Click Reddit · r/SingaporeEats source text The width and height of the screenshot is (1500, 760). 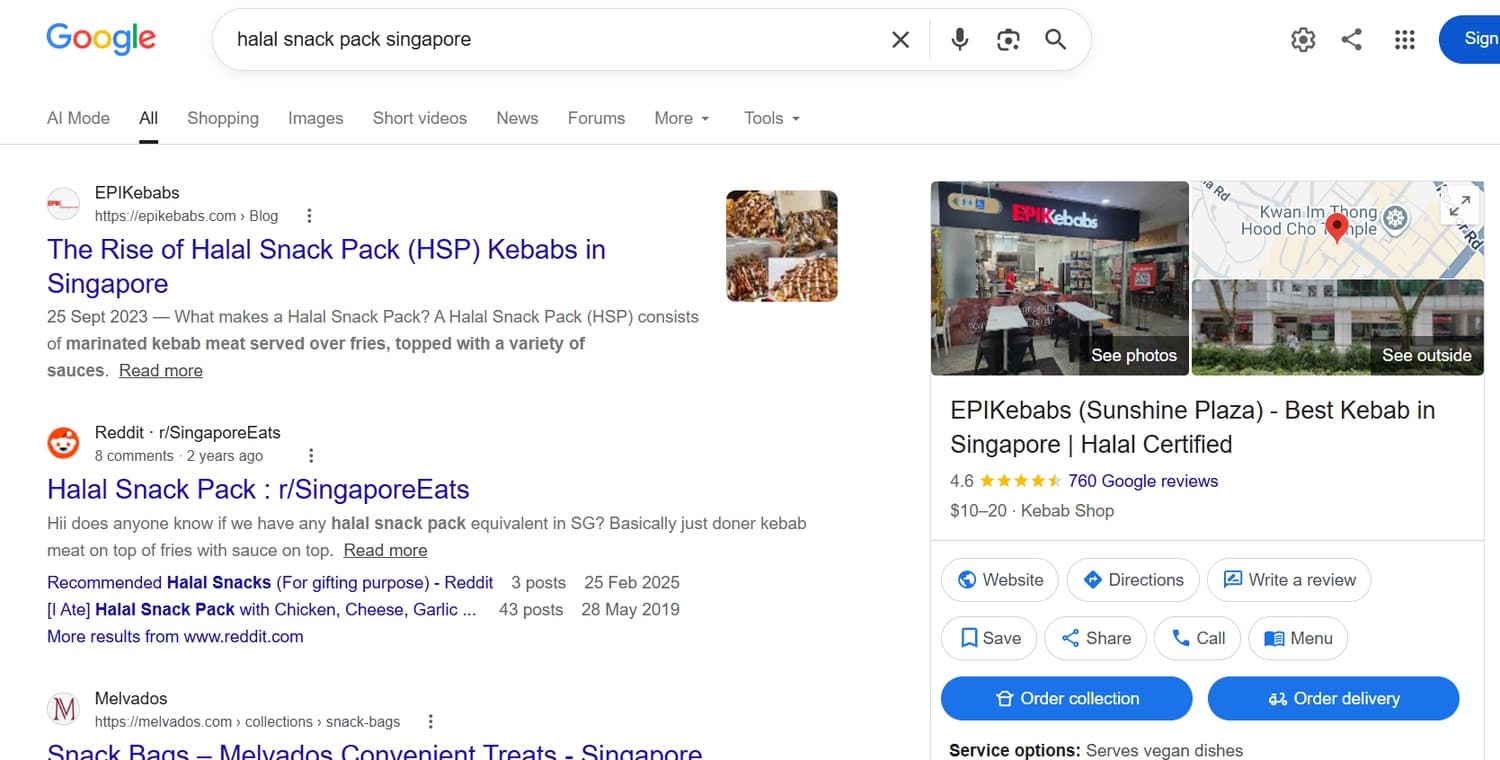187,433
